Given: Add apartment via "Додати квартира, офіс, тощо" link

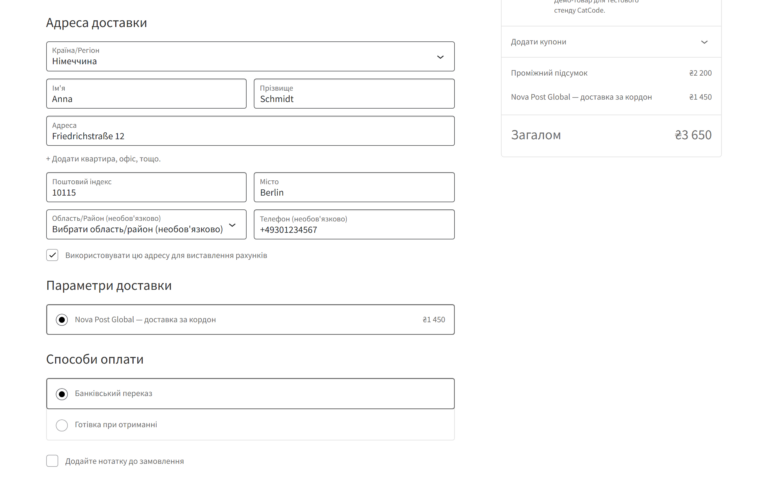Looking at the screenshot, I should (x=103, y=159).
